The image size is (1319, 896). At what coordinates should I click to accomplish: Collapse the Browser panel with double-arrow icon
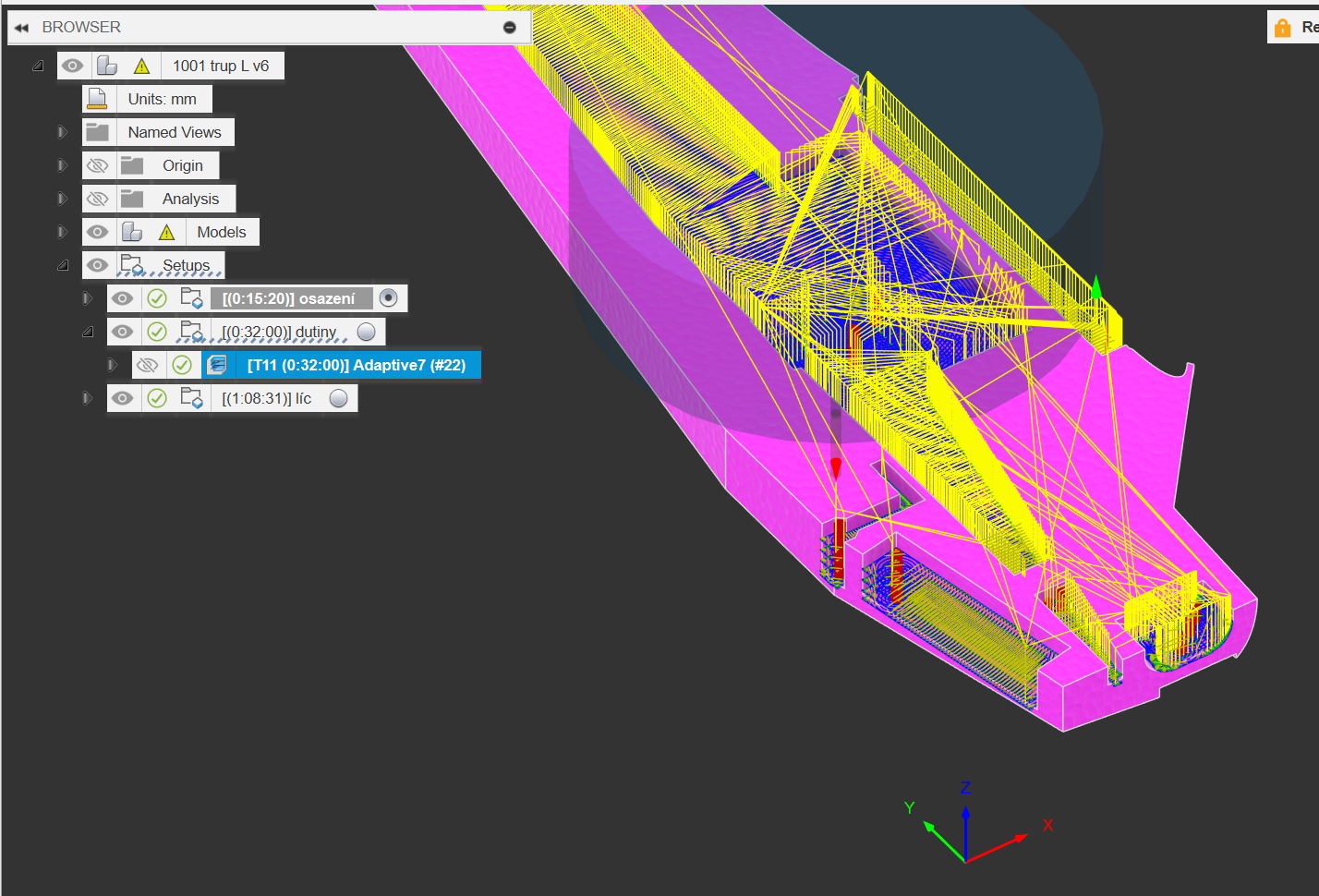pyautogui.click(x=21, y=28)
